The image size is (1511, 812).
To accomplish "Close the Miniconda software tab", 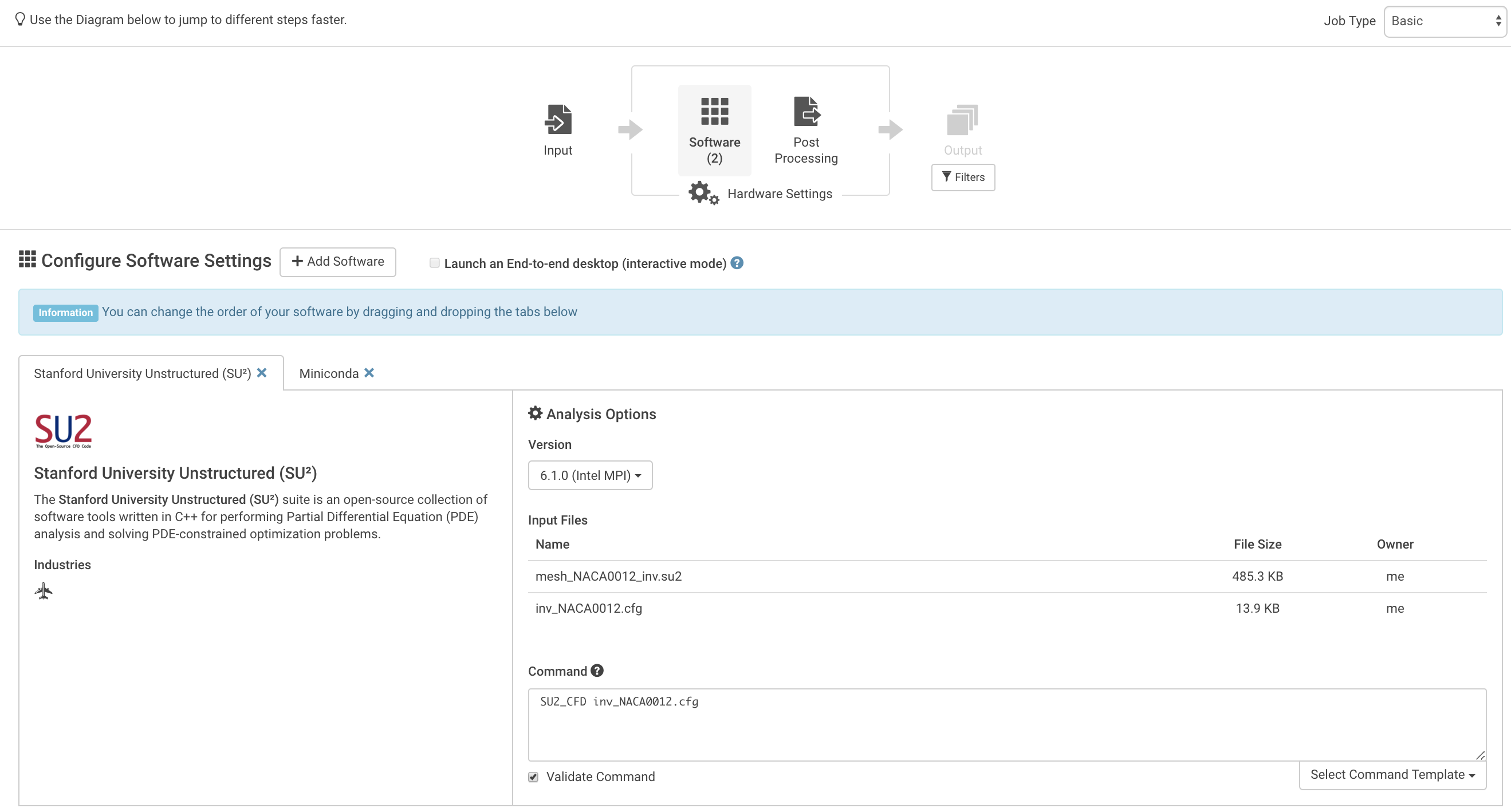I will [369, 373].
